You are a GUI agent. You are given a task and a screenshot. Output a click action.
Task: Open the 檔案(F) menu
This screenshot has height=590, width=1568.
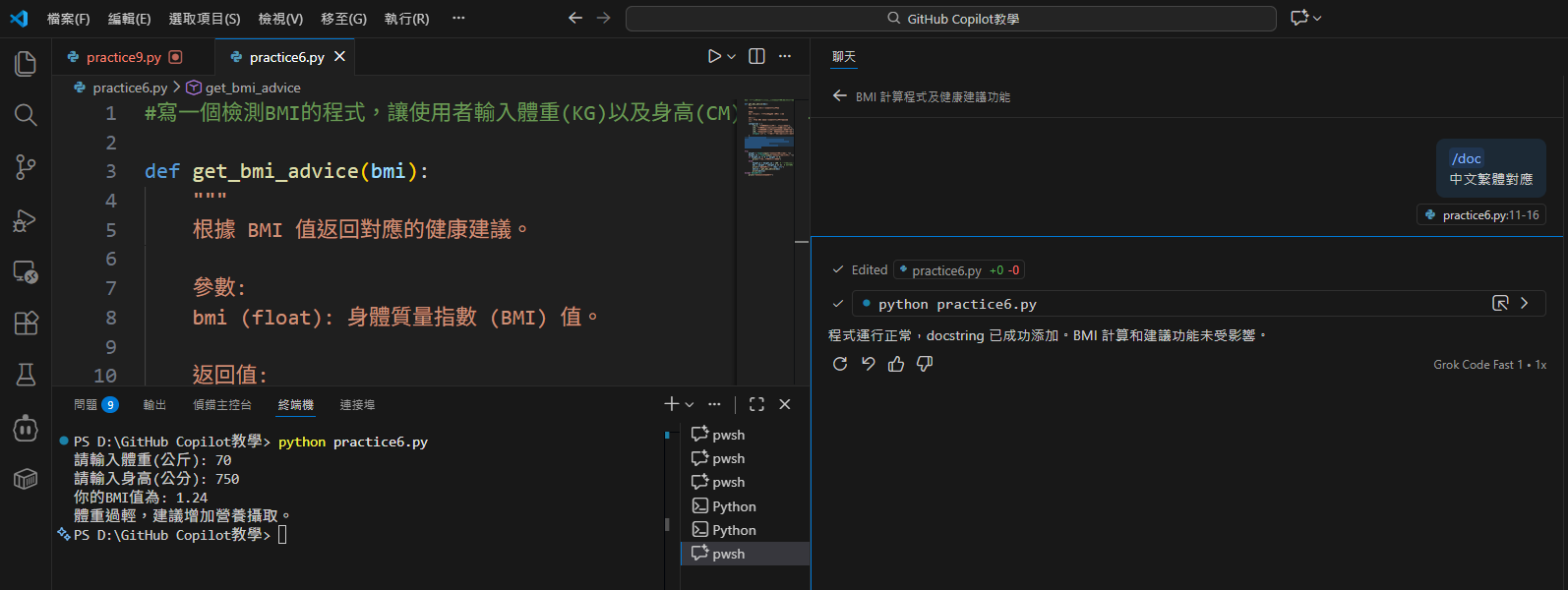click(69, 19)
